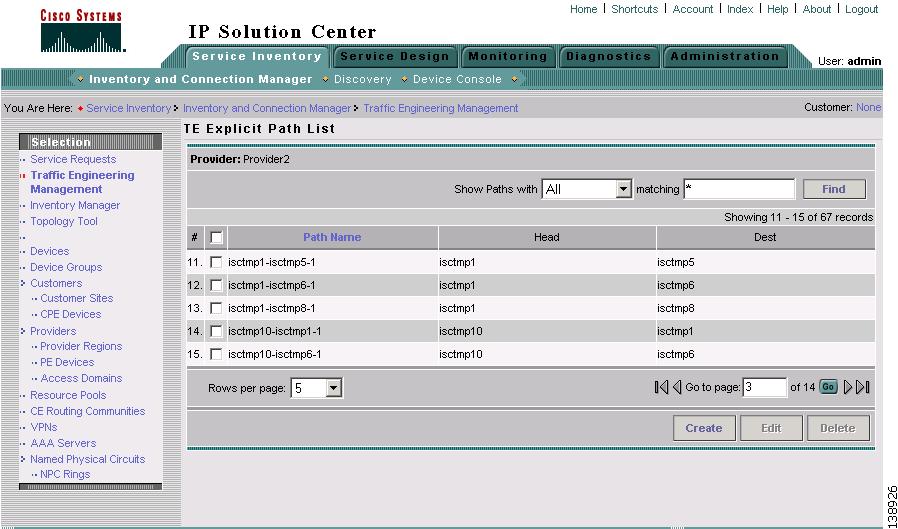
Task: Click the Go to page number field
Action: pos(765,388)
